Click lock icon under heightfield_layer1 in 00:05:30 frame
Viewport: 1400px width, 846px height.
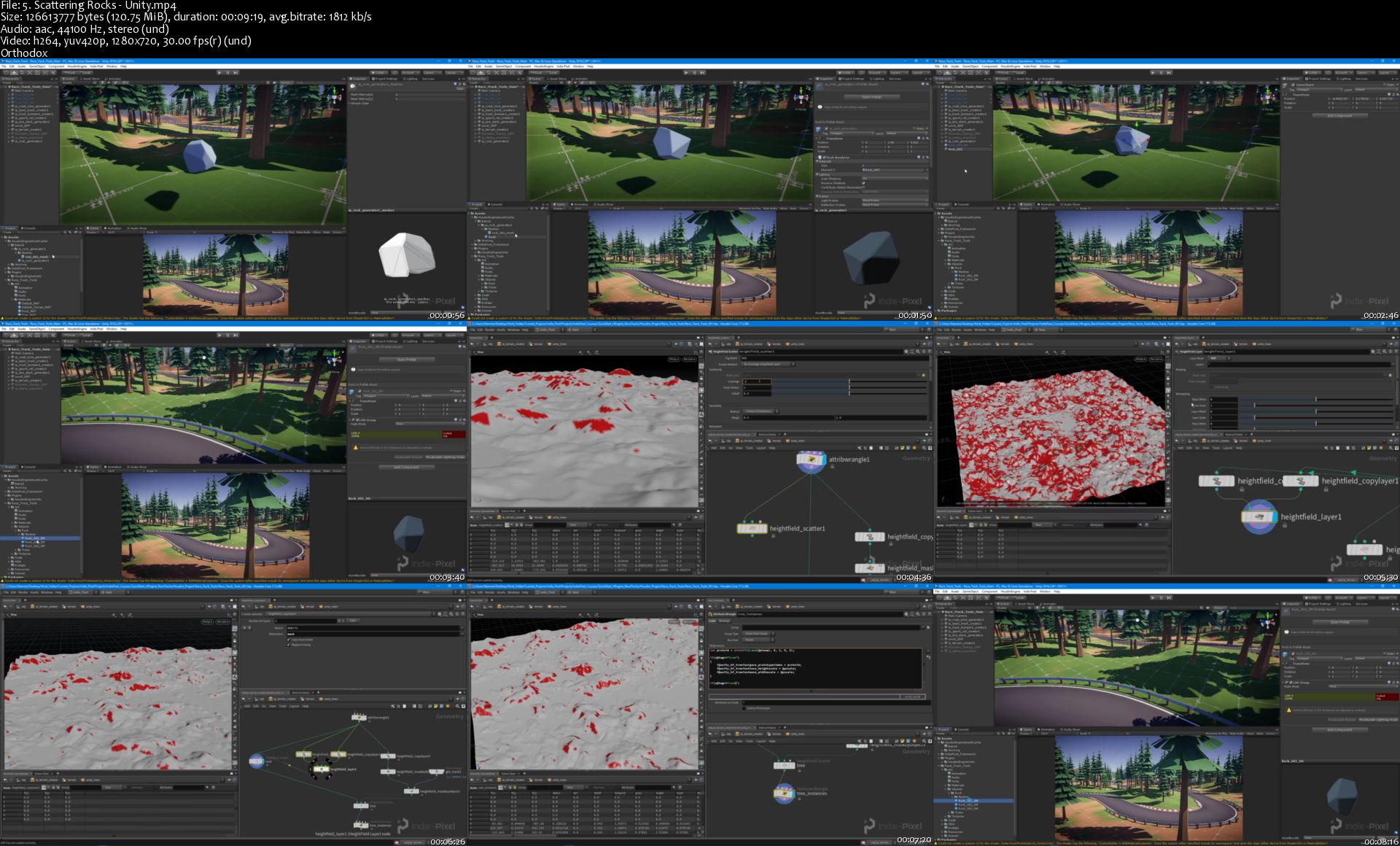[x=1284, y=525]
